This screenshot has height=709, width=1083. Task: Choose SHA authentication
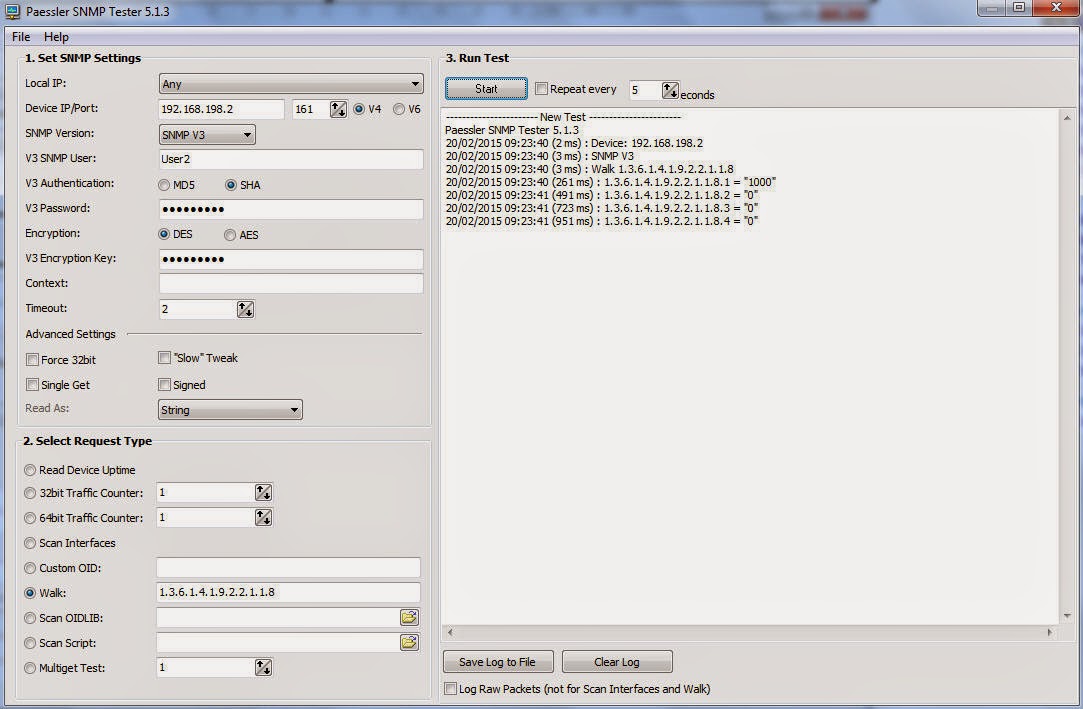tap(231, 185)
